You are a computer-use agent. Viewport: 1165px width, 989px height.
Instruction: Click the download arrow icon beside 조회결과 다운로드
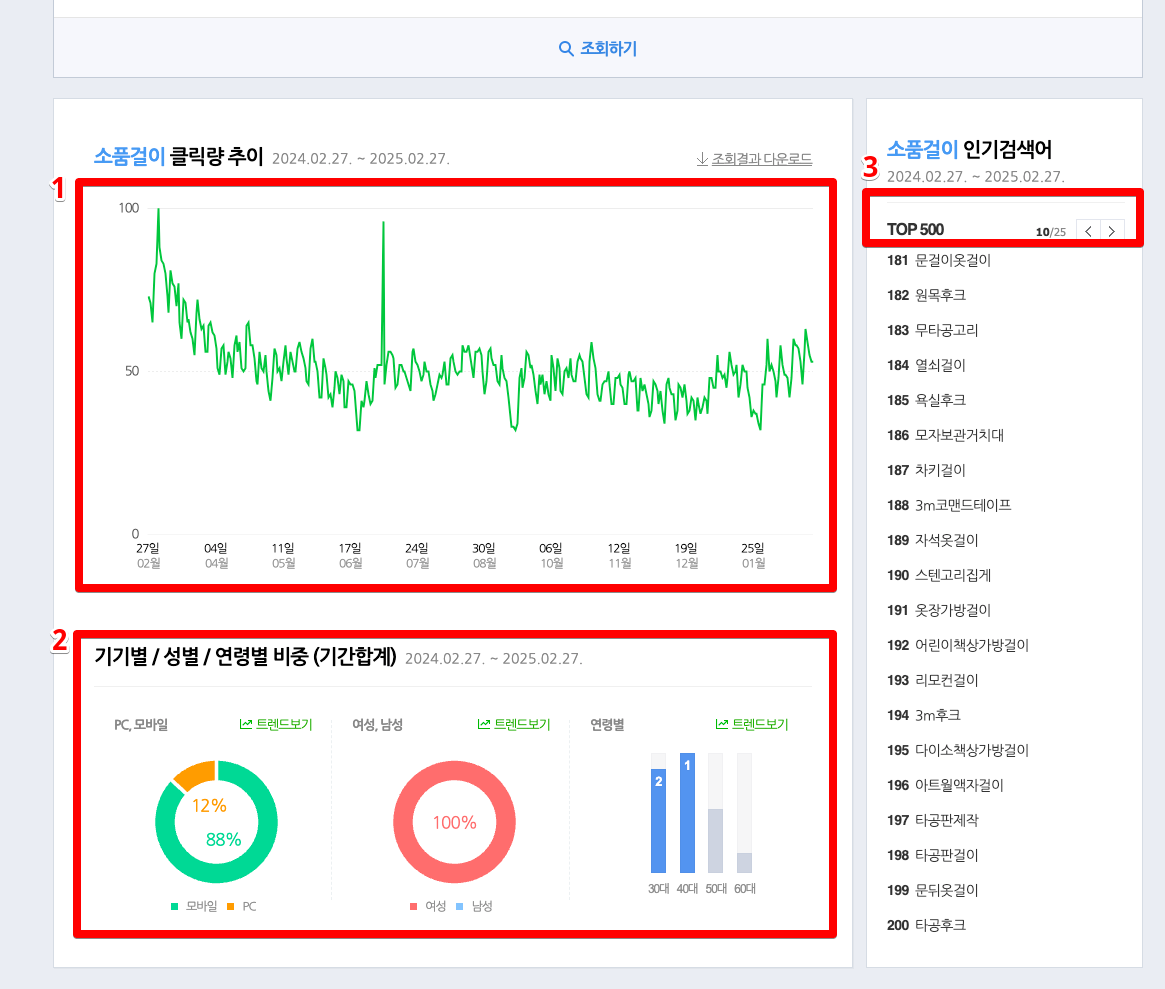coord(703,159)
